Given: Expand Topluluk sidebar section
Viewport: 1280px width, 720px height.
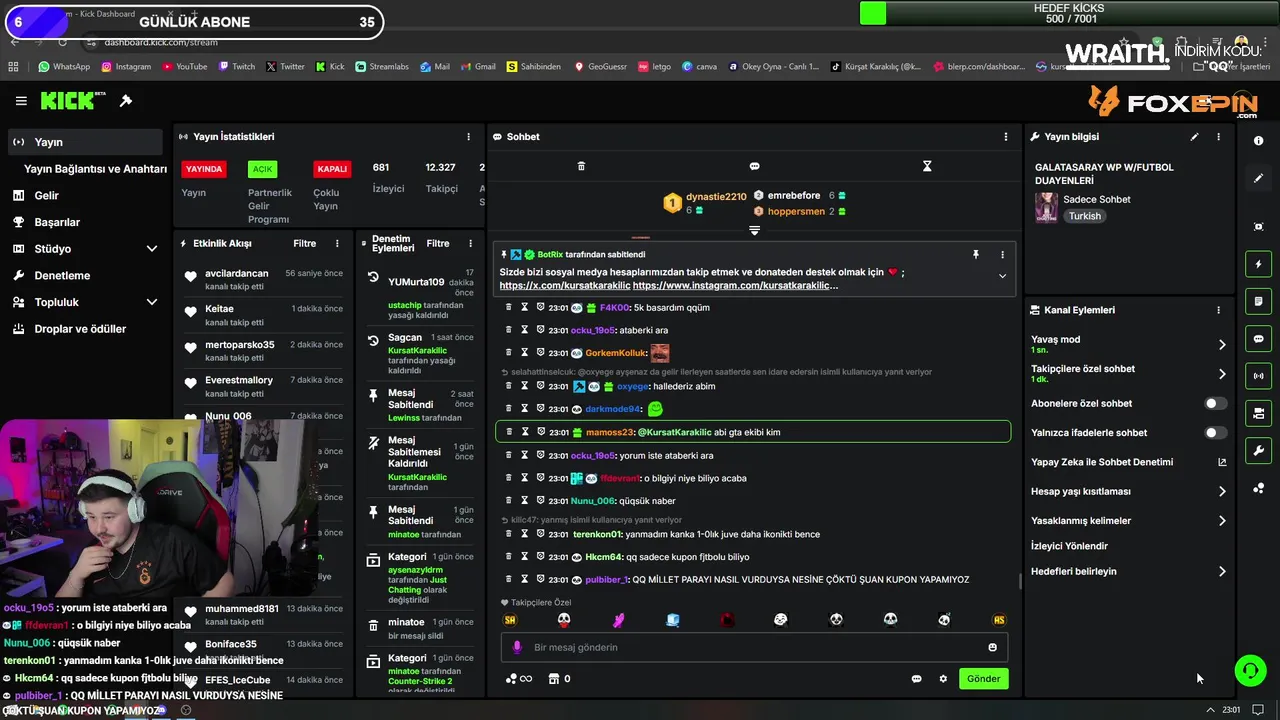Looking at the screenshot, I should pos(152,302).
